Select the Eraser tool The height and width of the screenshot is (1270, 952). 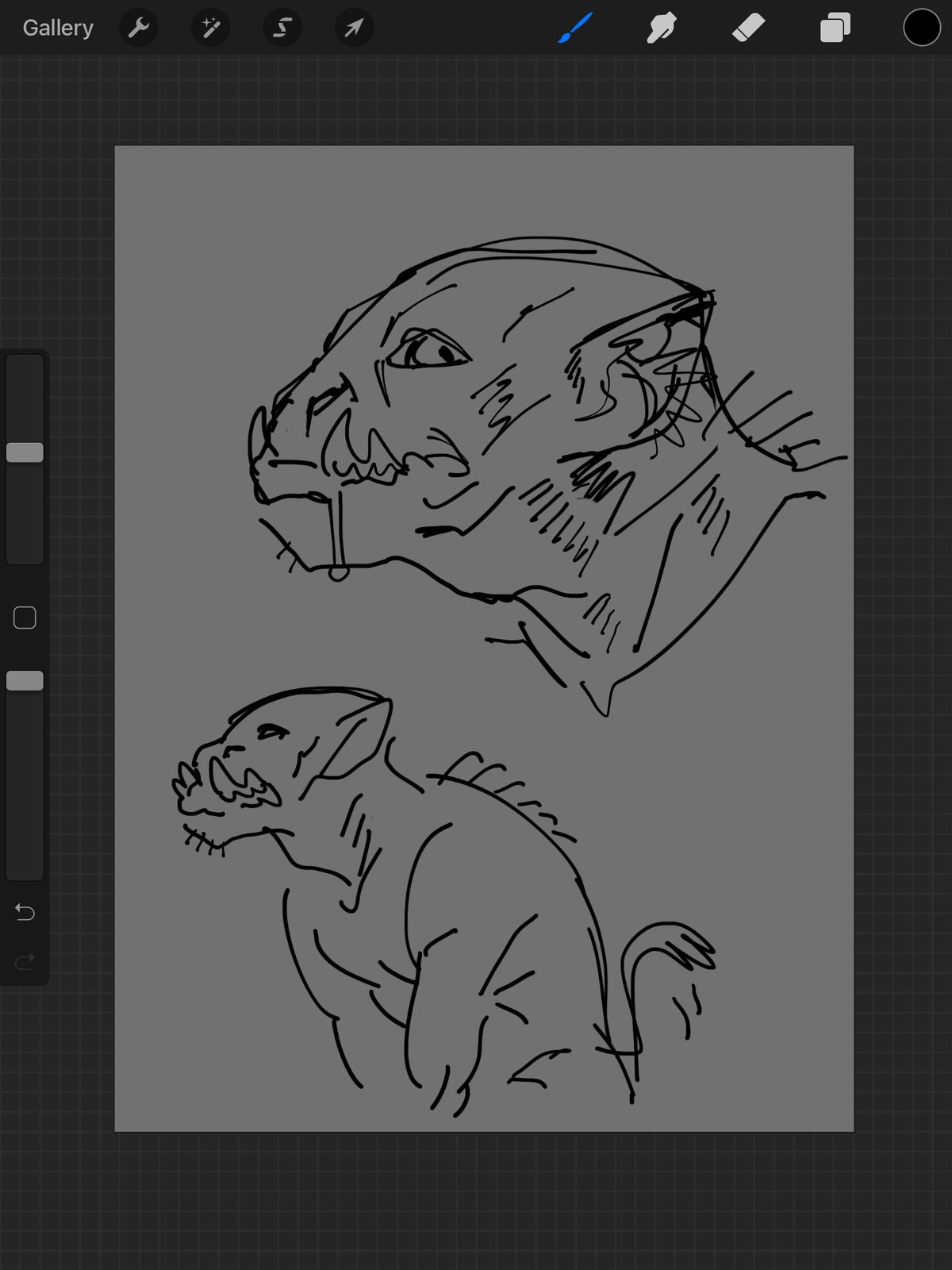coord(748,28)
